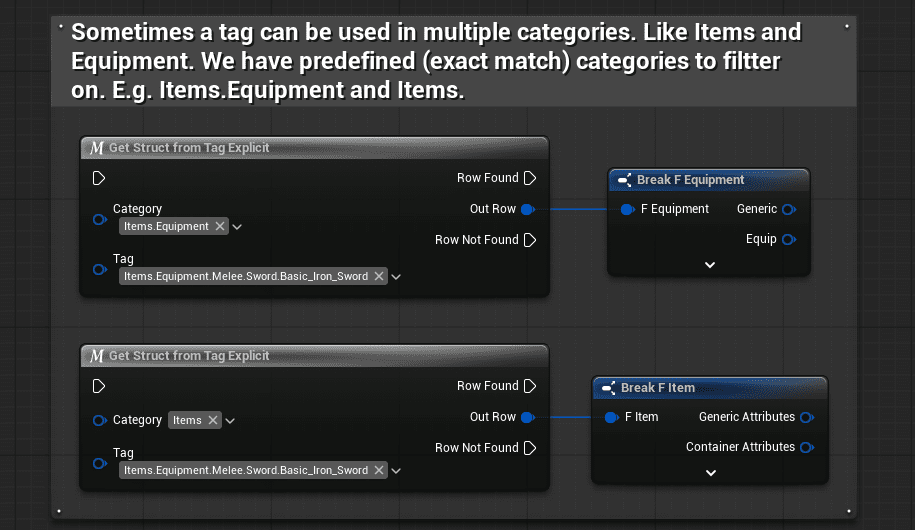Click Category input pin on bottom node
This screenshot has width=915, height=530.
coord(100,420)
